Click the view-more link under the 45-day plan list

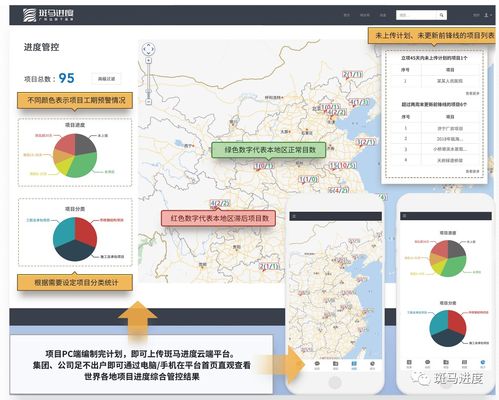tap(472, 94)
